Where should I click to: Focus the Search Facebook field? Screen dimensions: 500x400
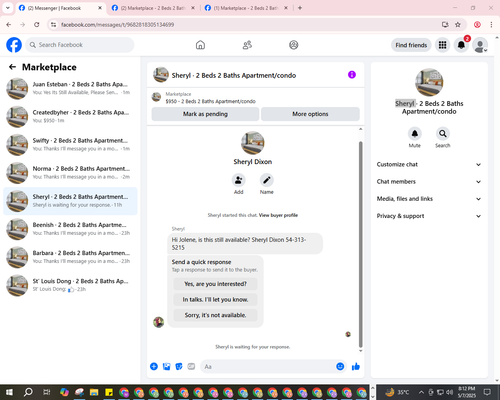(80, 45)
